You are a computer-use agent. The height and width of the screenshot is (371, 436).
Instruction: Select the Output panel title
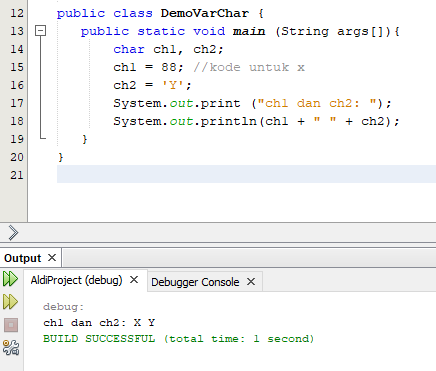pyautogui.click(x=22, y=258)
